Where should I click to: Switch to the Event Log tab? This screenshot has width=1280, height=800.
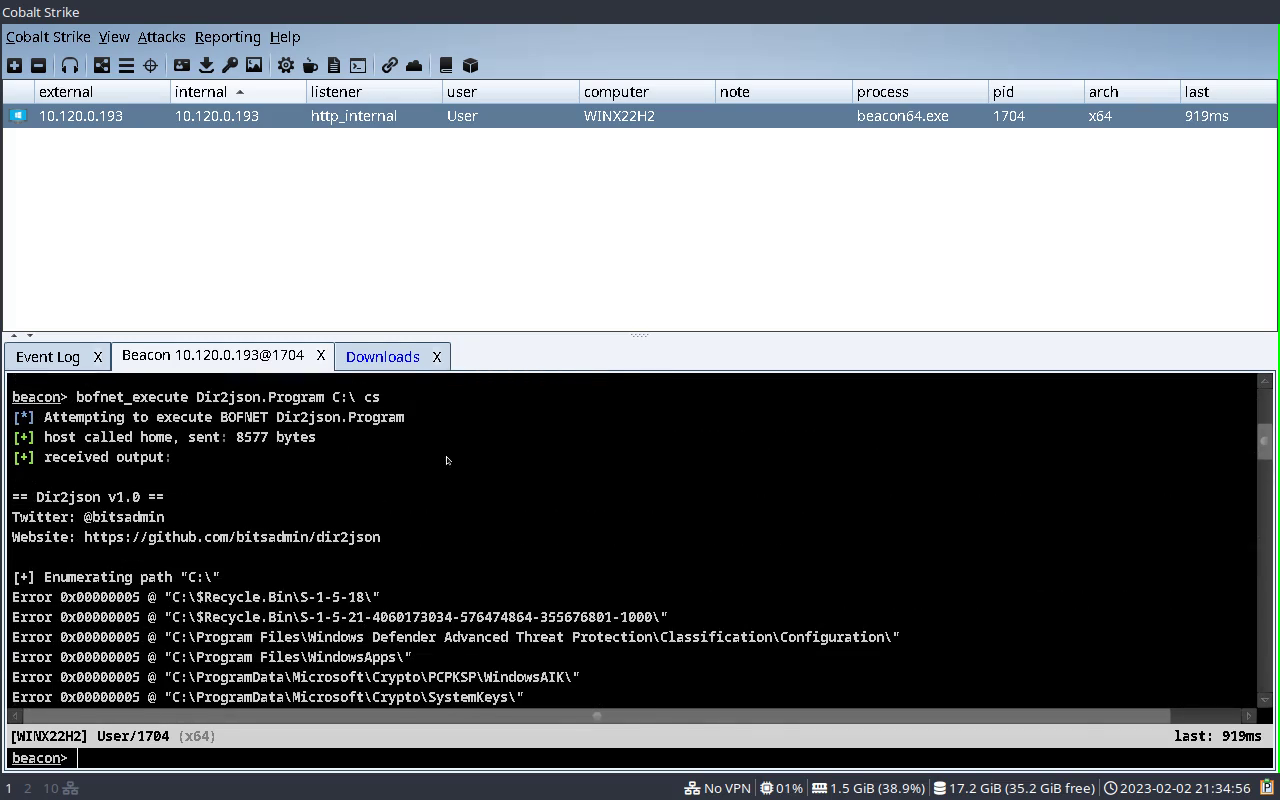tap(45, 356)
